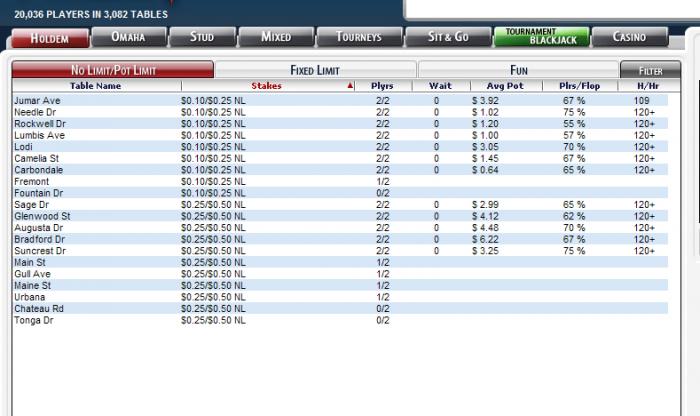Image resolution: width=700 pixels, height=416 pixels.
Task: Switch to the Holdem tab
Action: [x=50, y=37]
